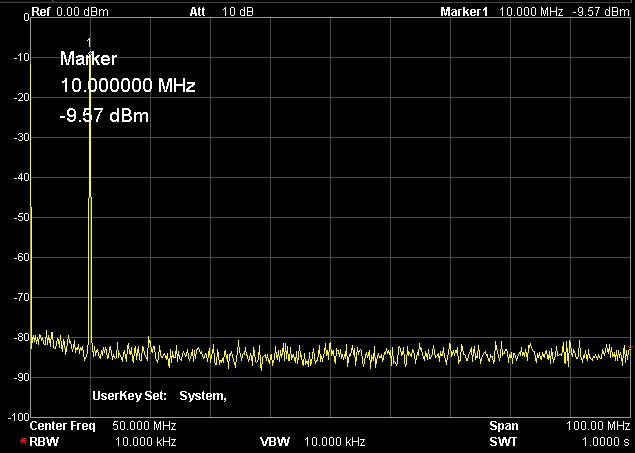Click the -100 label at the axis bottom

[x=15, y=415]
